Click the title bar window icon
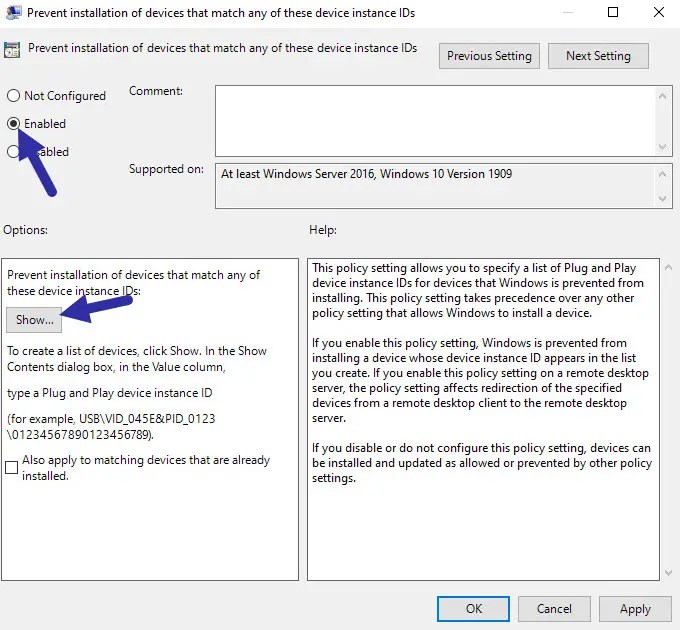Viewport: 680px width, 630px height. pyautogui.click(x=13, y=13)
